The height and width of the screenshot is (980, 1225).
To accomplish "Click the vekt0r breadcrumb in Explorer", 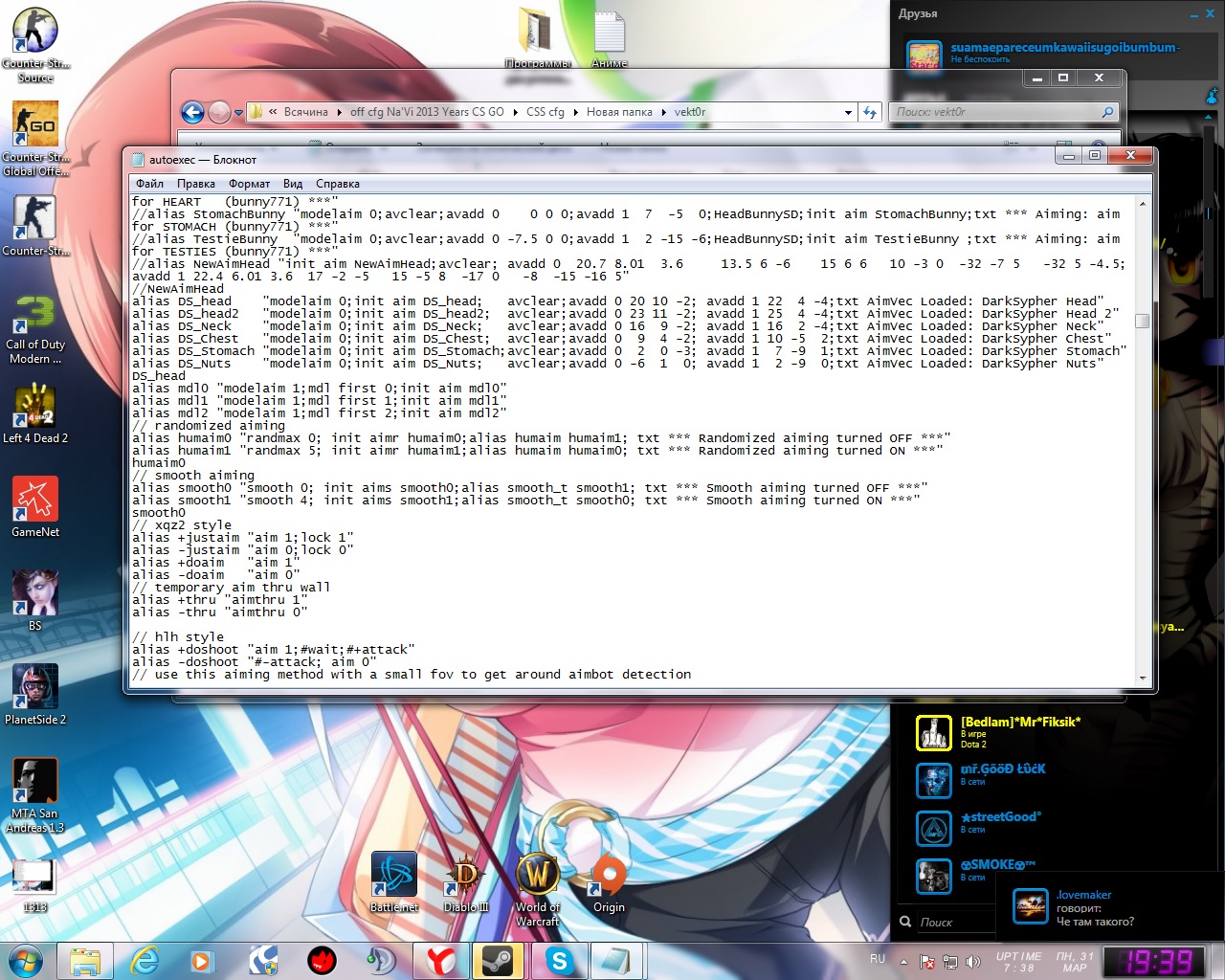I will point(690,112).
